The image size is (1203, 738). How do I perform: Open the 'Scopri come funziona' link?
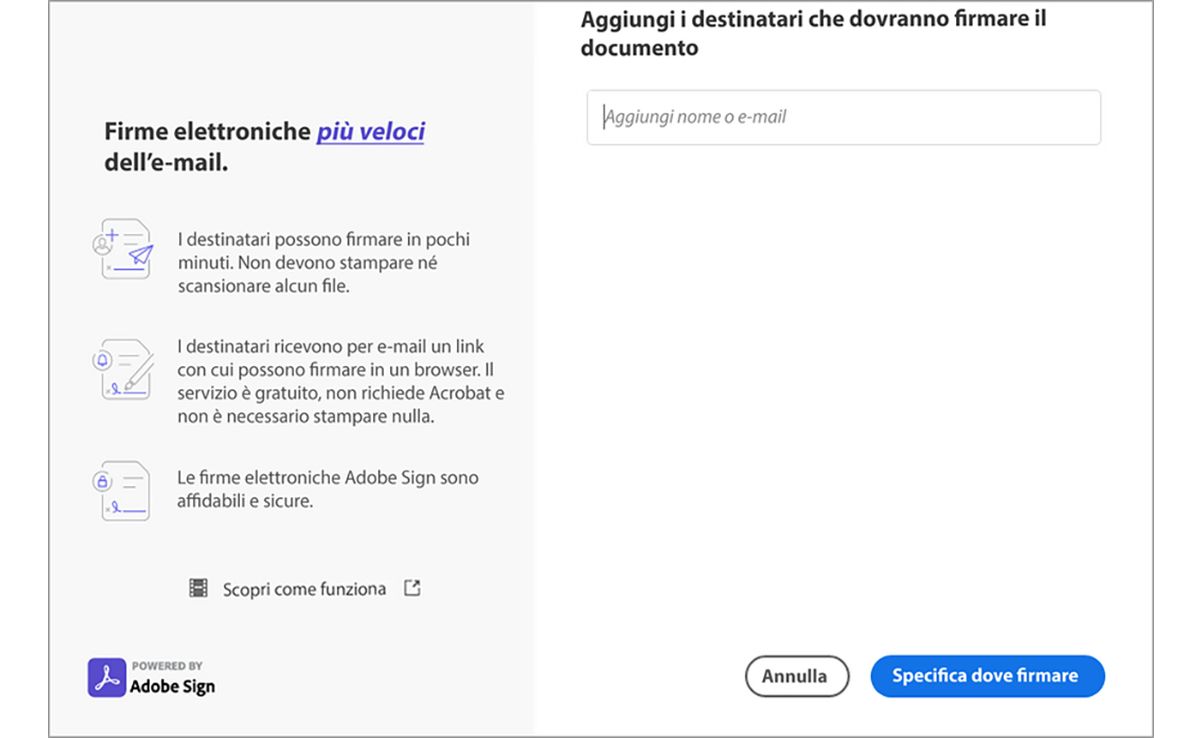(x=304, y=589)
